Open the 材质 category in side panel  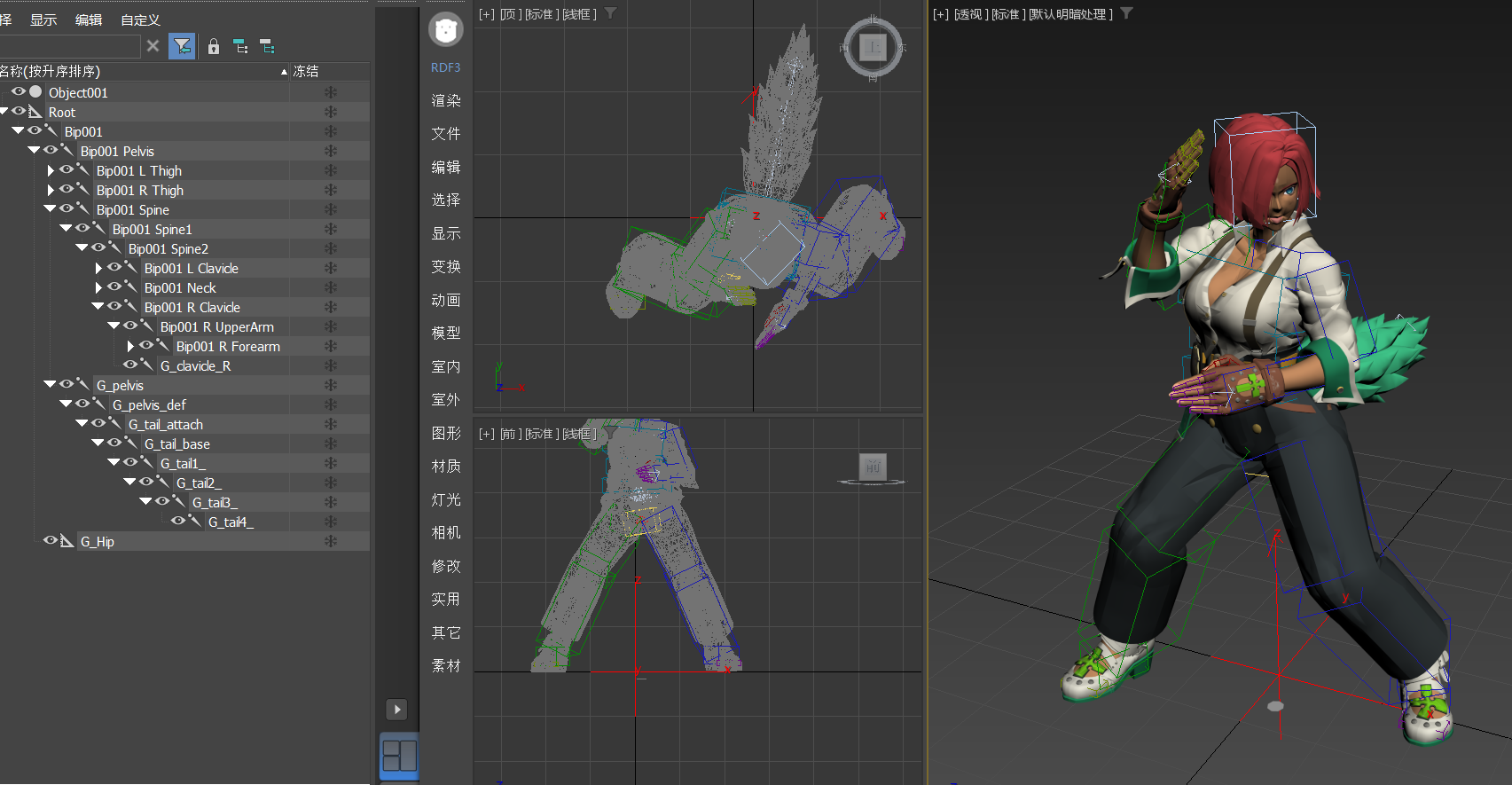tap(446, 466)
